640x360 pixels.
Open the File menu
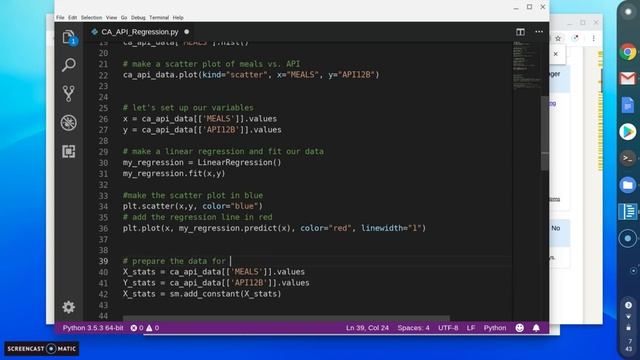coord(60,18)
